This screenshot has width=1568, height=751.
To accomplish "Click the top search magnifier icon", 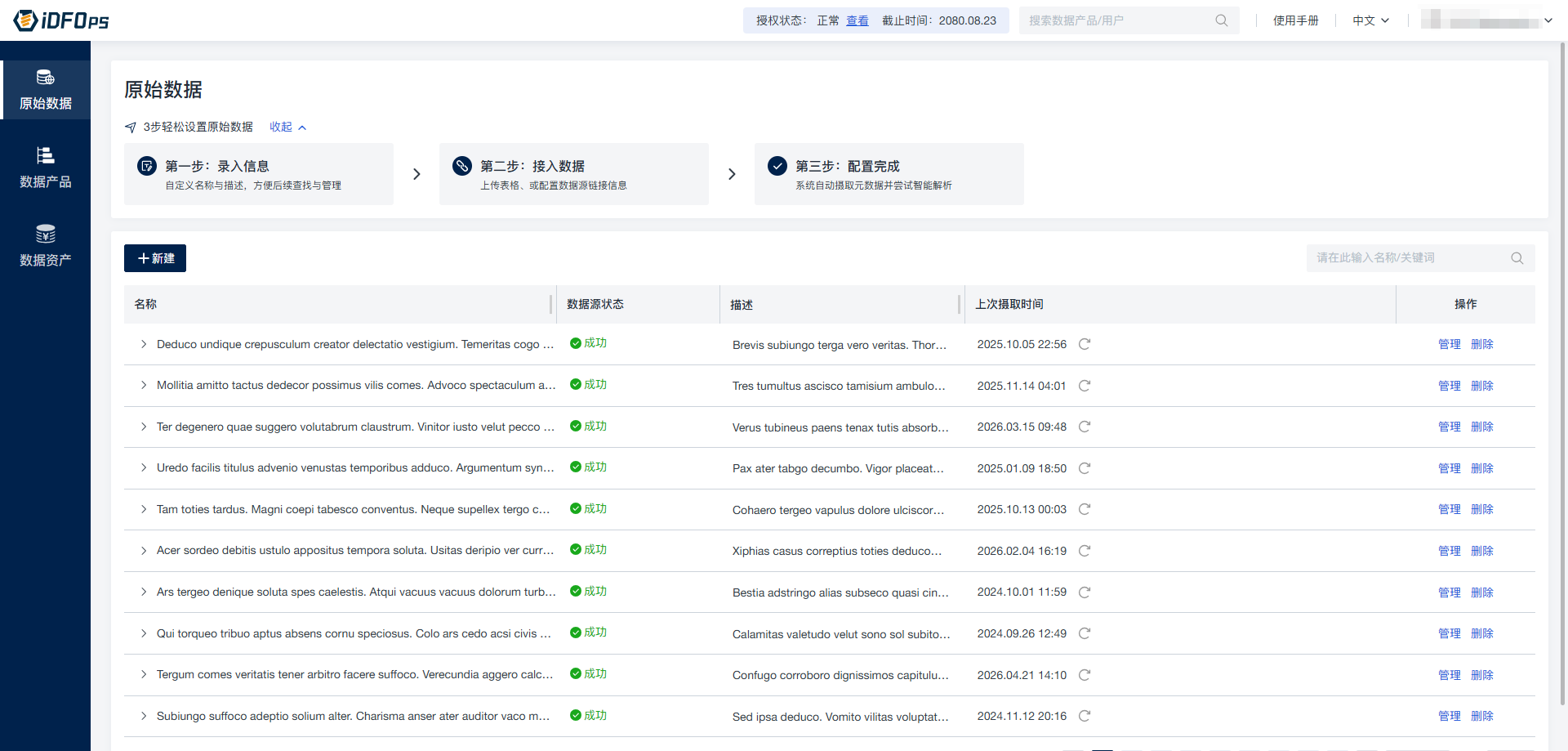I will pos(1221,20).
